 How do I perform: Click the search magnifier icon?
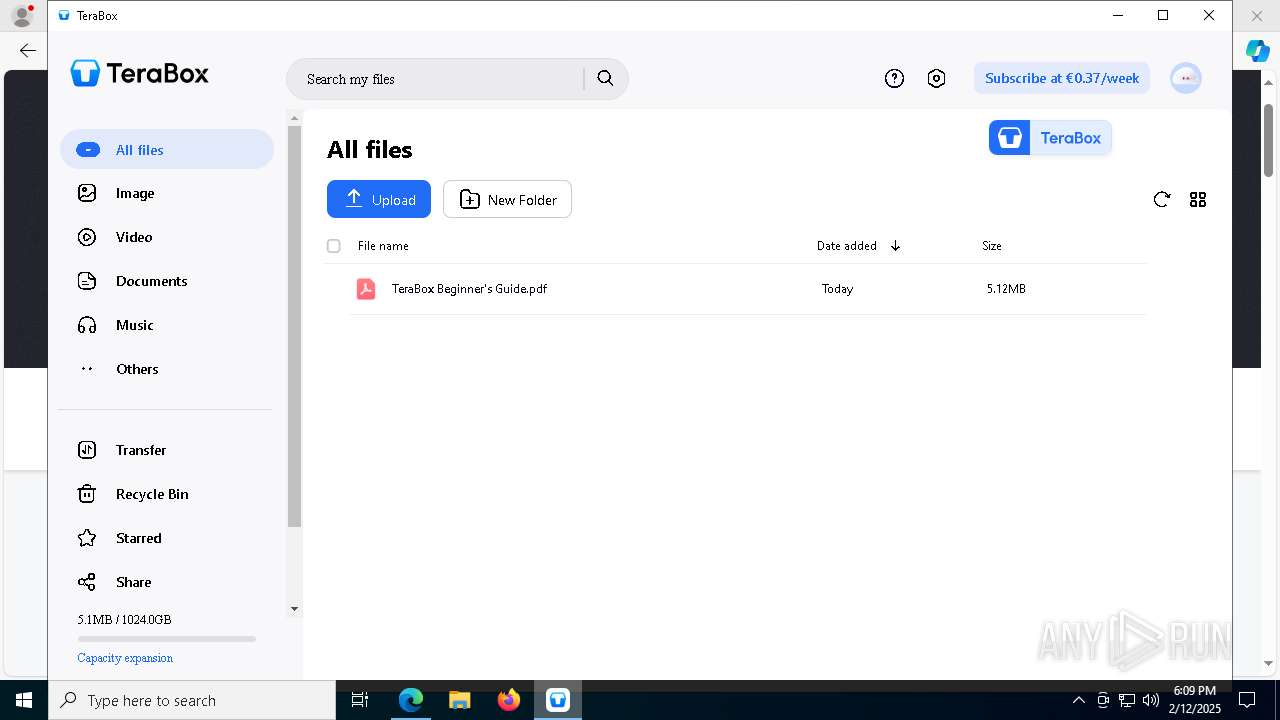coord(605,78)
